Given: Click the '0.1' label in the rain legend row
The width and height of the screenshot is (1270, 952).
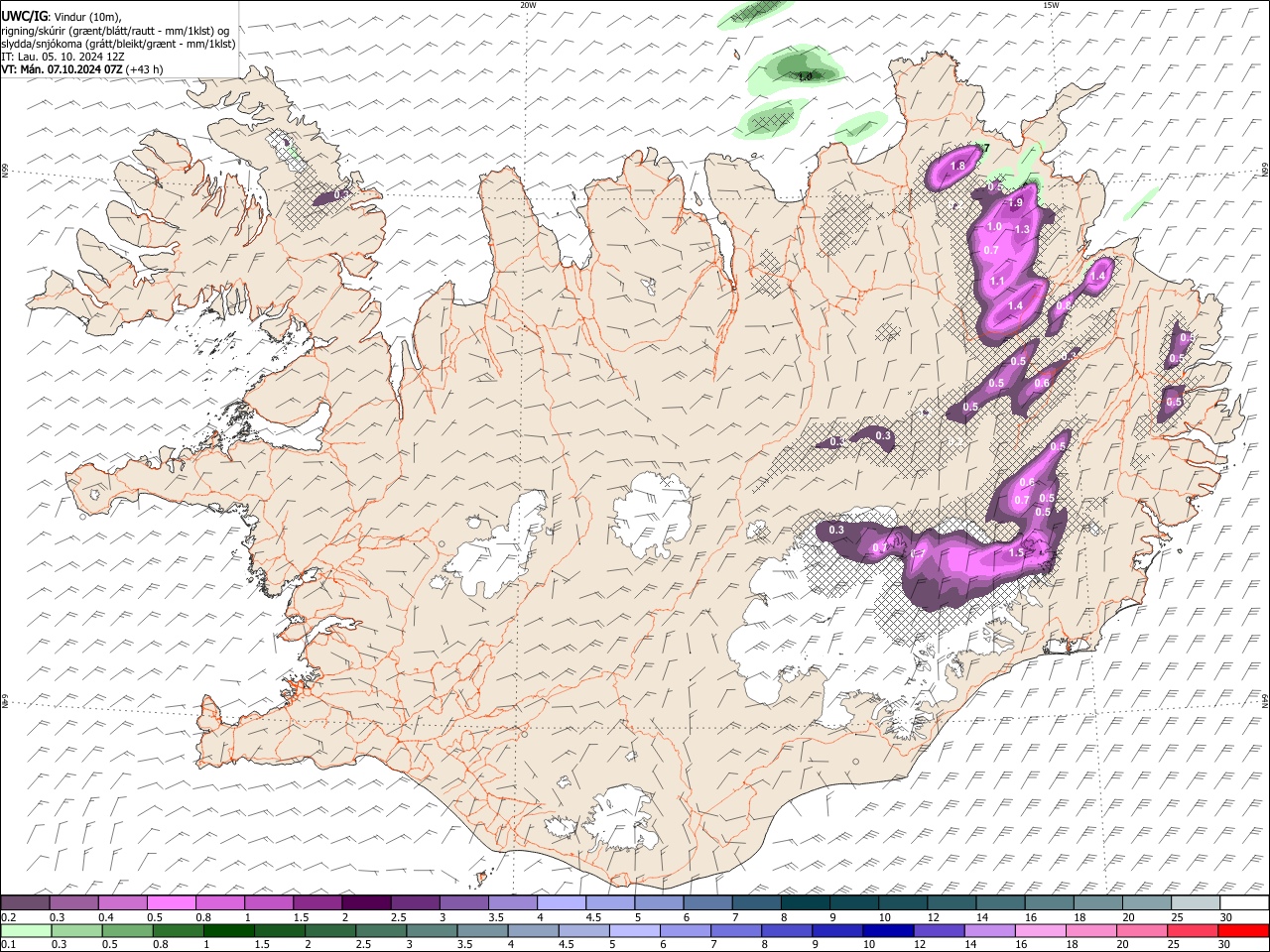Looking at the screenshot, I should pos(8,945).
